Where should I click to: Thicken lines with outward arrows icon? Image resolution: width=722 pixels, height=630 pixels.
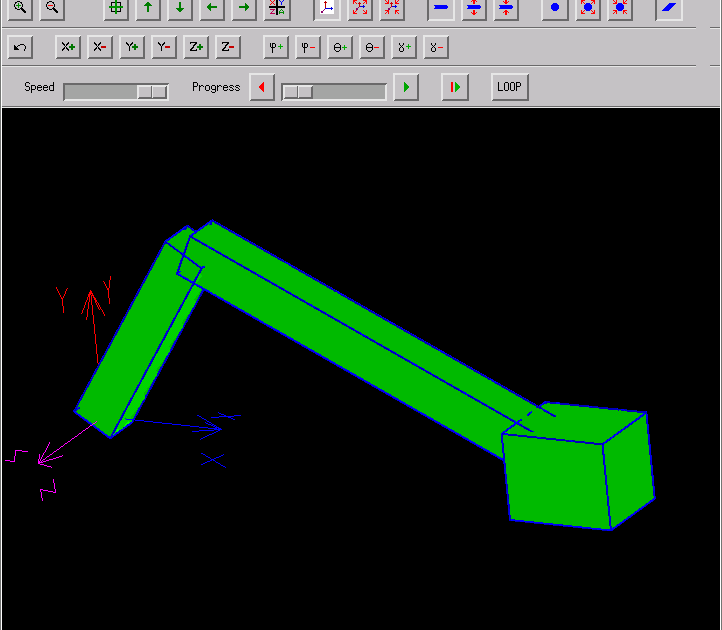pyautogui.click(x=474, y=8)
